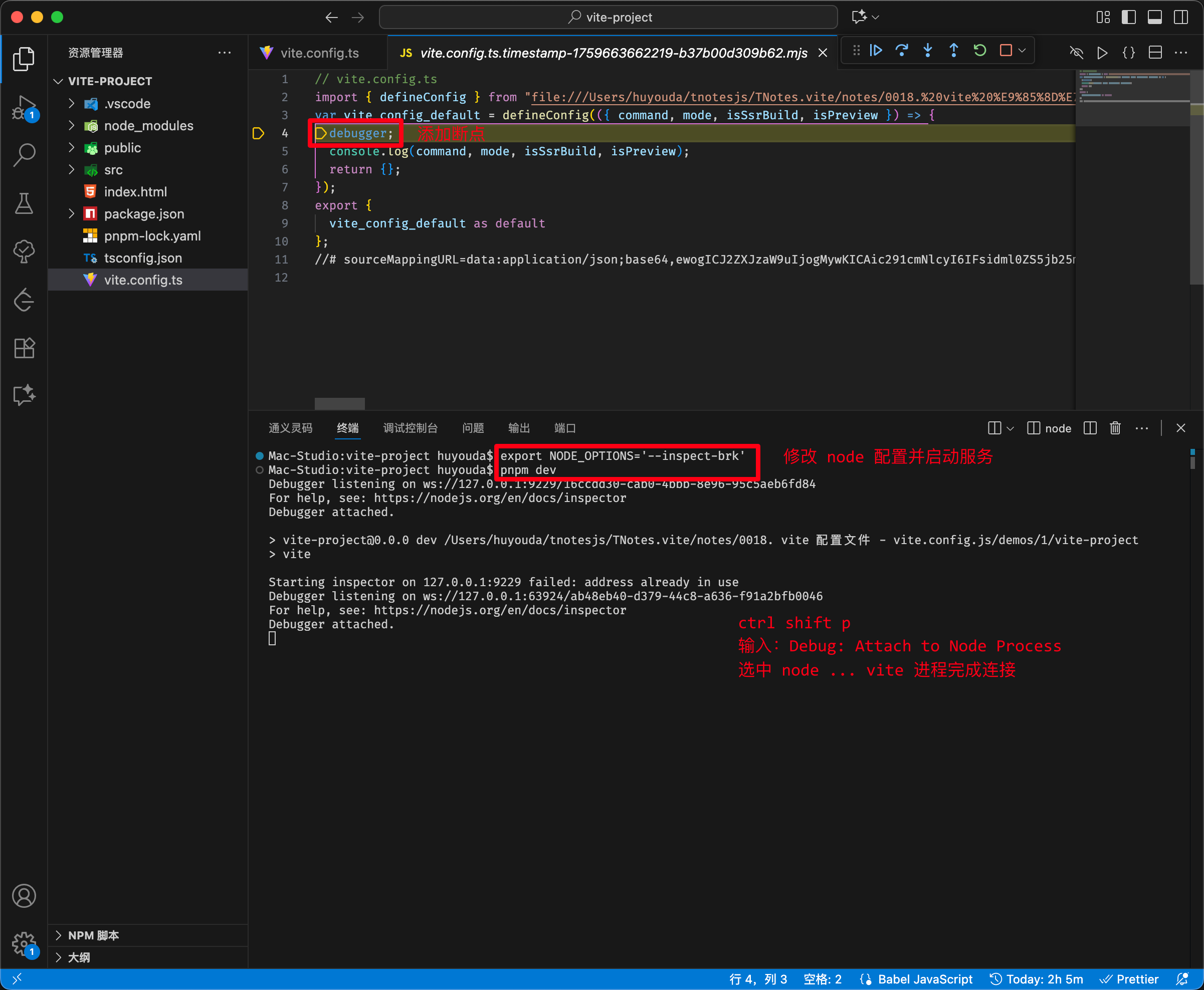Open the Search view in activity bar
Screen dimensions: 1204x990
[x=24, y=154]
